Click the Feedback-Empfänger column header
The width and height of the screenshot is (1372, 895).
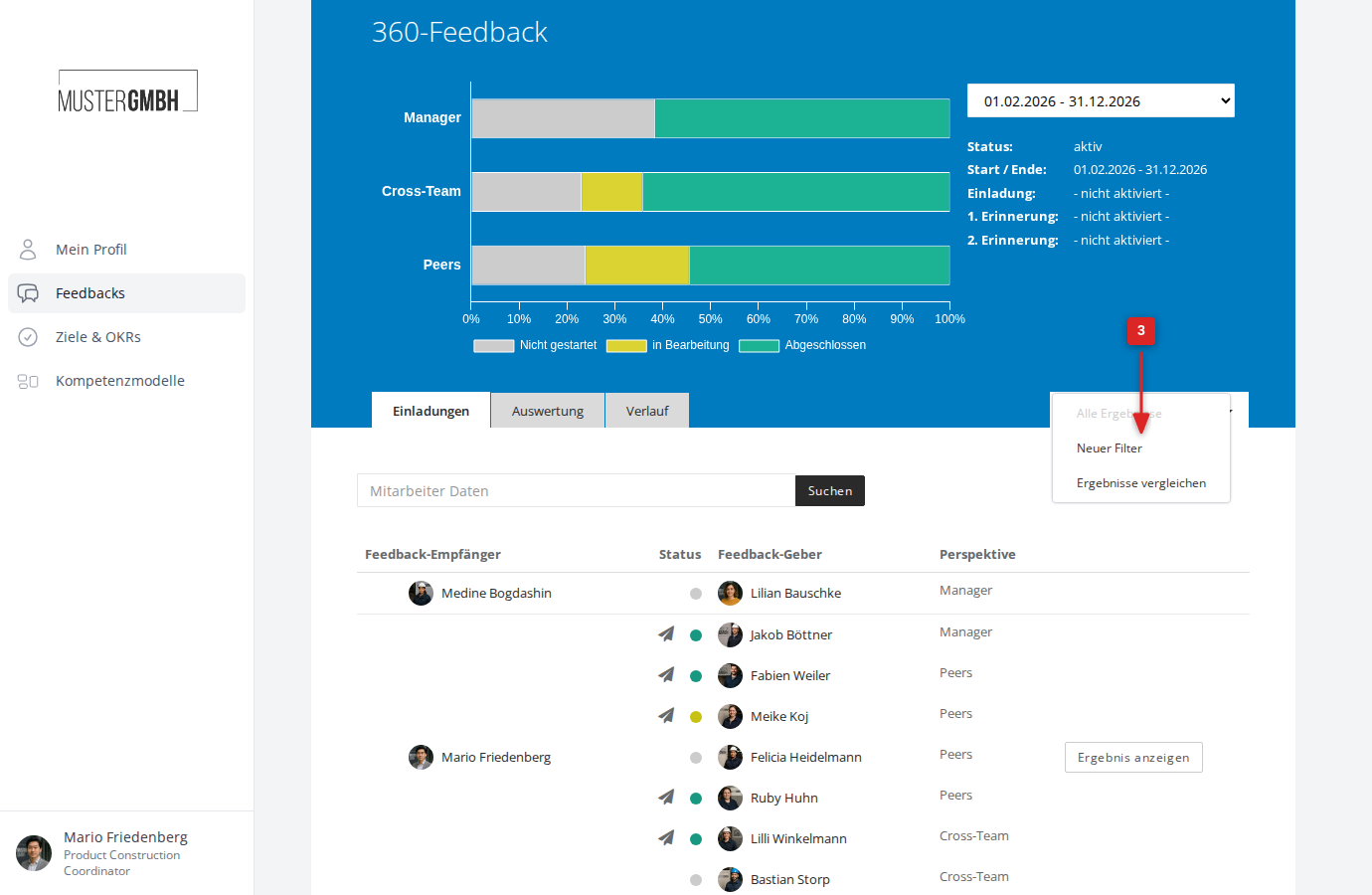point(432,555)
